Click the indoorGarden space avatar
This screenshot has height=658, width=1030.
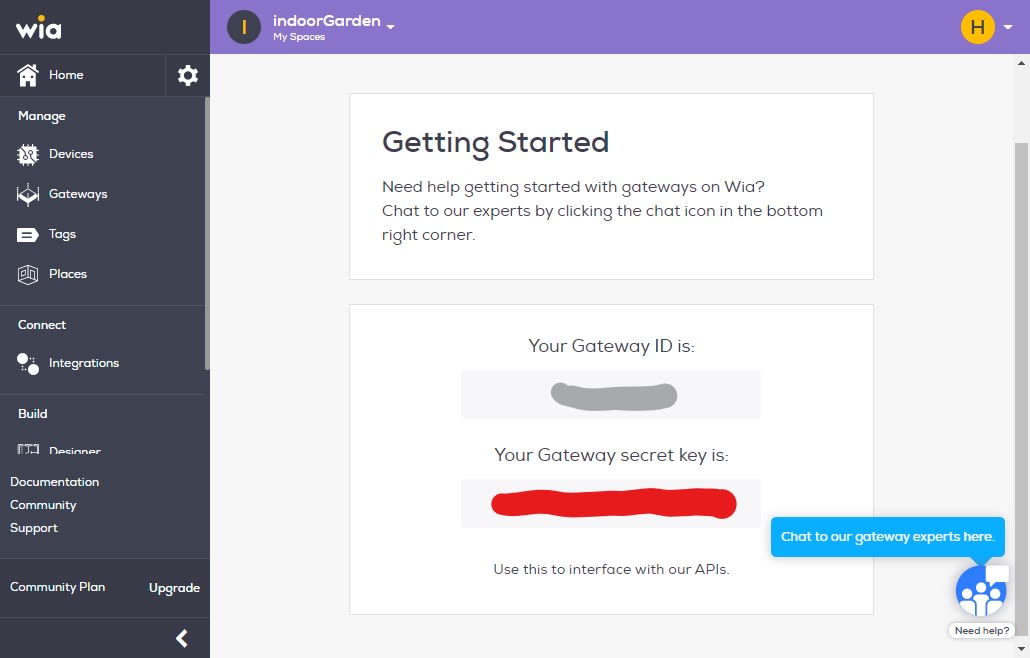click(x=244, y=27)
